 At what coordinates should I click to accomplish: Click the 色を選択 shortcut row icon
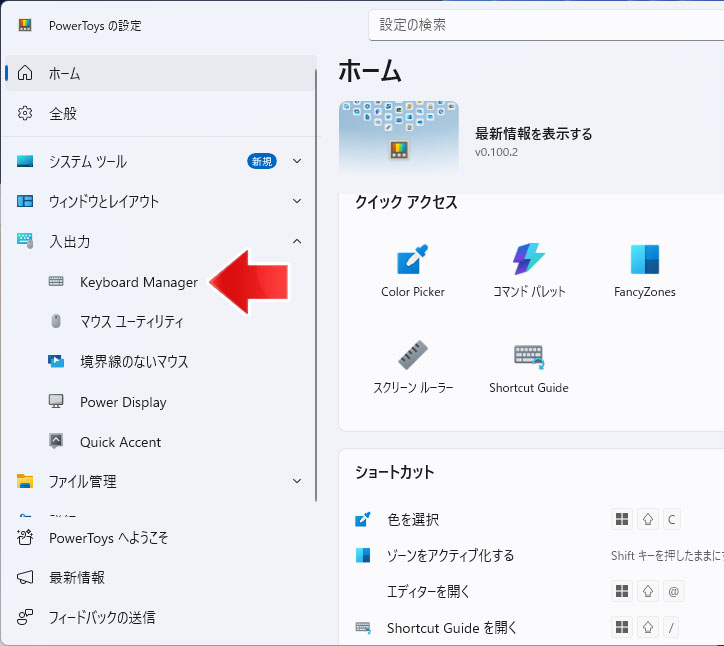click(x=362, y=519)
